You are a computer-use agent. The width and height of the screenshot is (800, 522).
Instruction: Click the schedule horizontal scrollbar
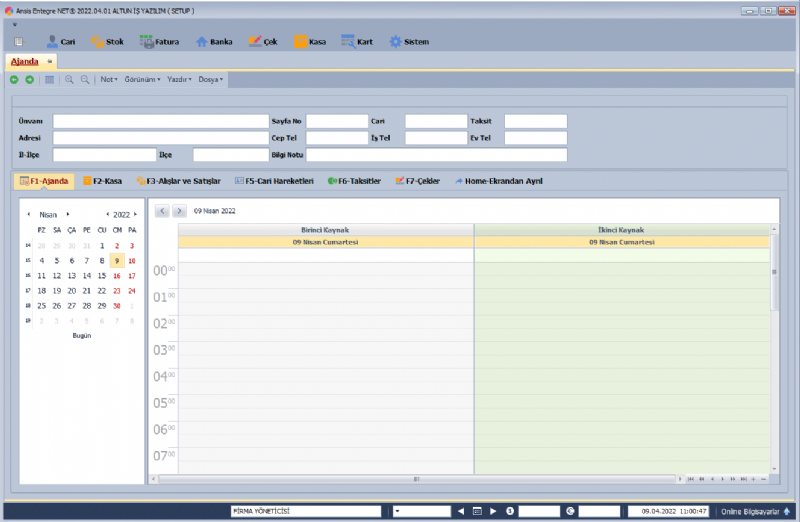(x=416, y=479)
